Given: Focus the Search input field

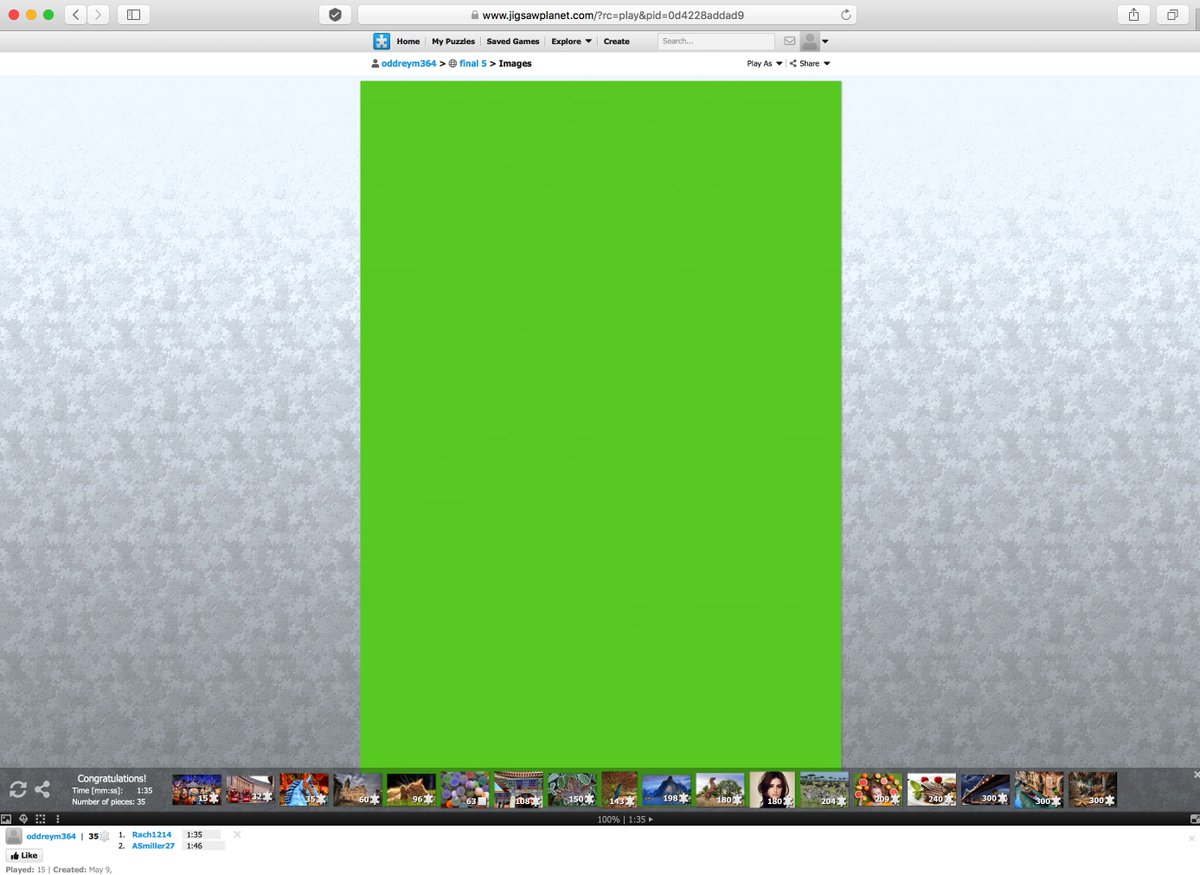Looking at the screenshot, I should tap(716, 41).
